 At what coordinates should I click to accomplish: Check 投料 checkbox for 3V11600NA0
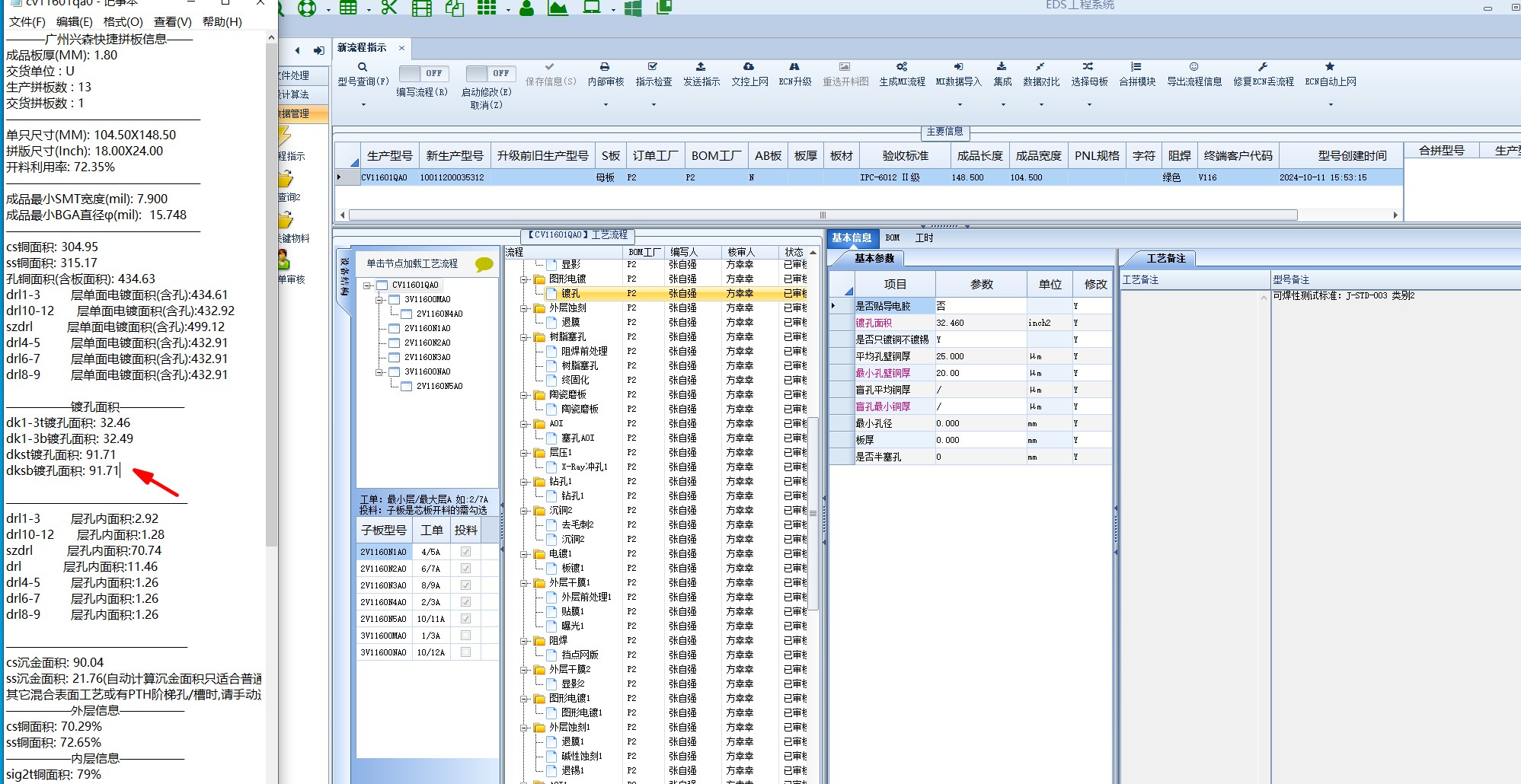[465, 652]
